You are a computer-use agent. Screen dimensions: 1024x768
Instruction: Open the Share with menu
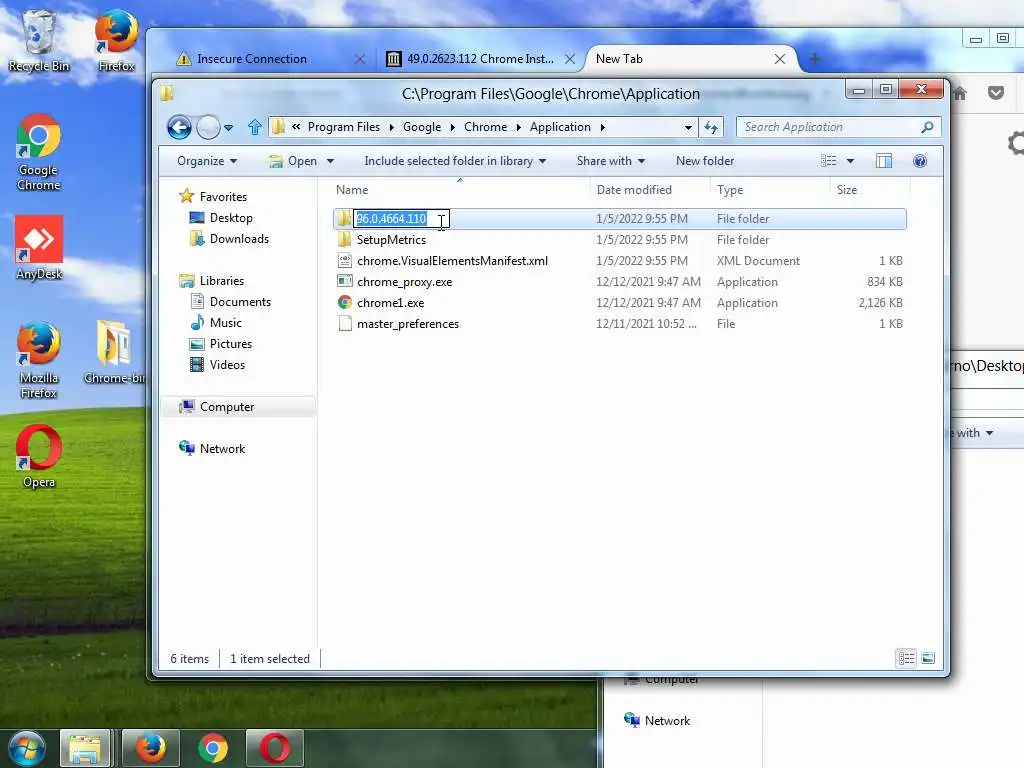[611, 161]
